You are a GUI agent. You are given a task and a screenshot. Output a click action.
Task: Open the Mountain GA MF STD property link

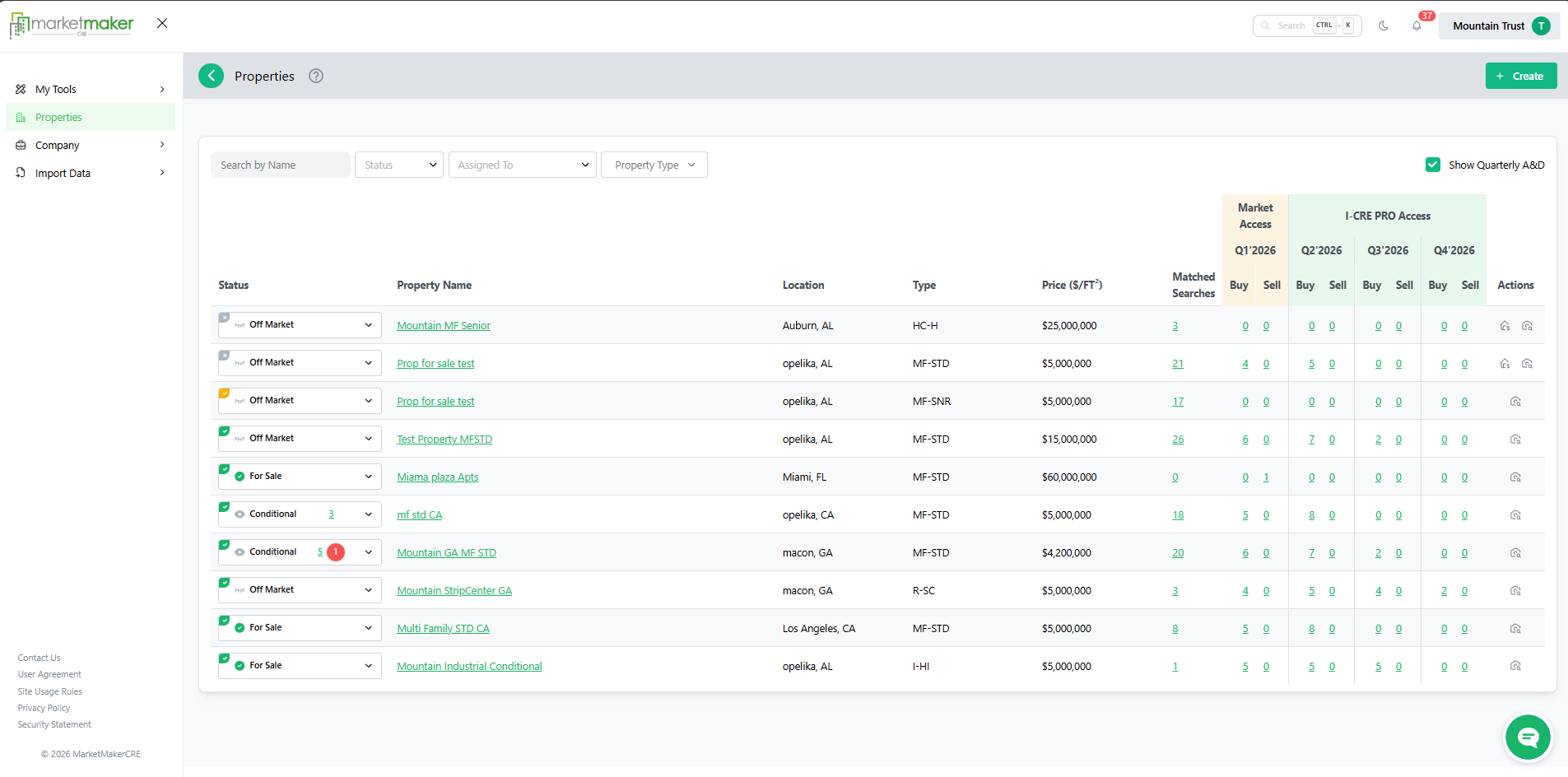(446, 553)
